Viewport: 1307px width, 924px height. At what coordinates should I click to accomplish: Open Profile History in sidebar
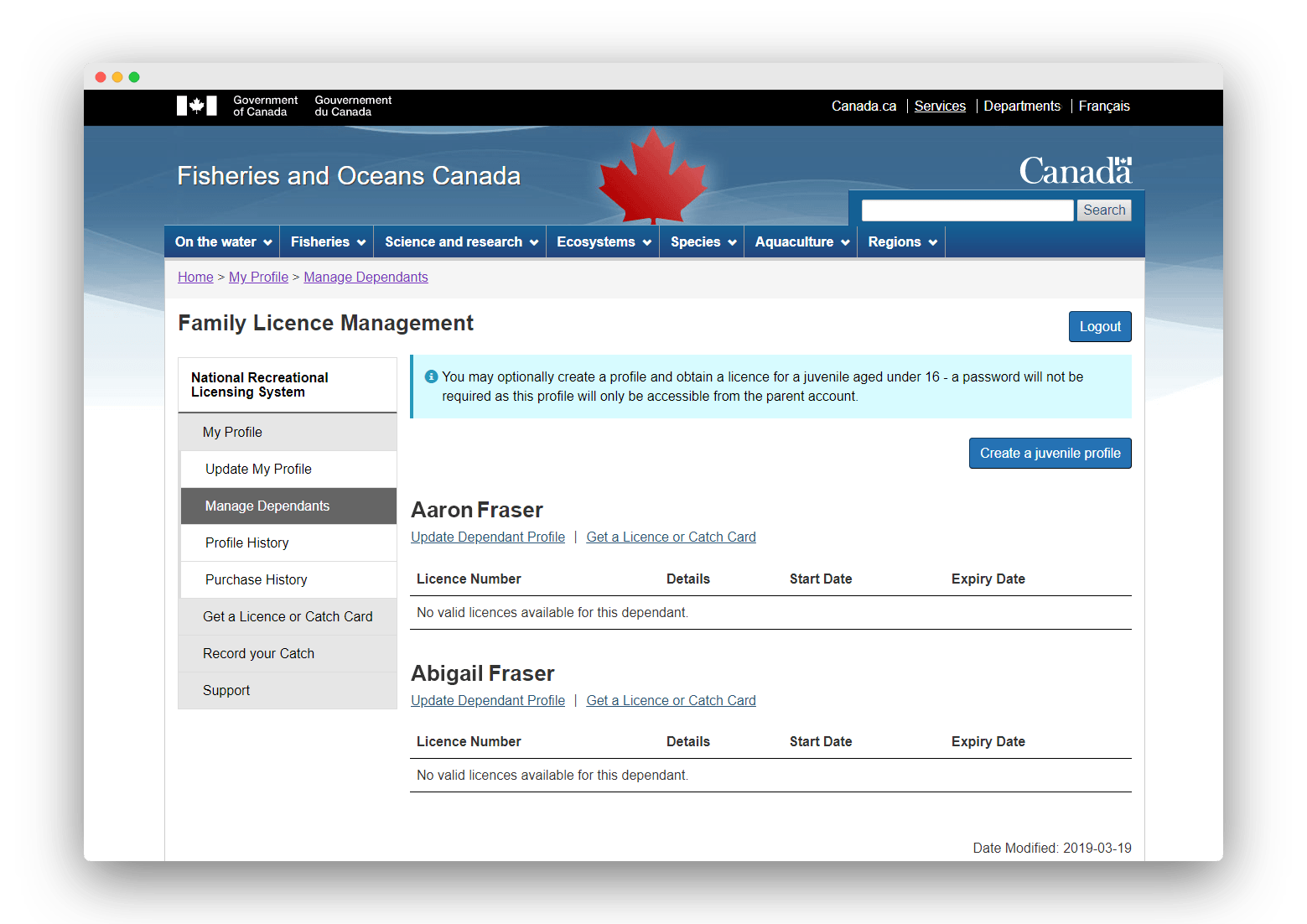click(x=288, y=542)
